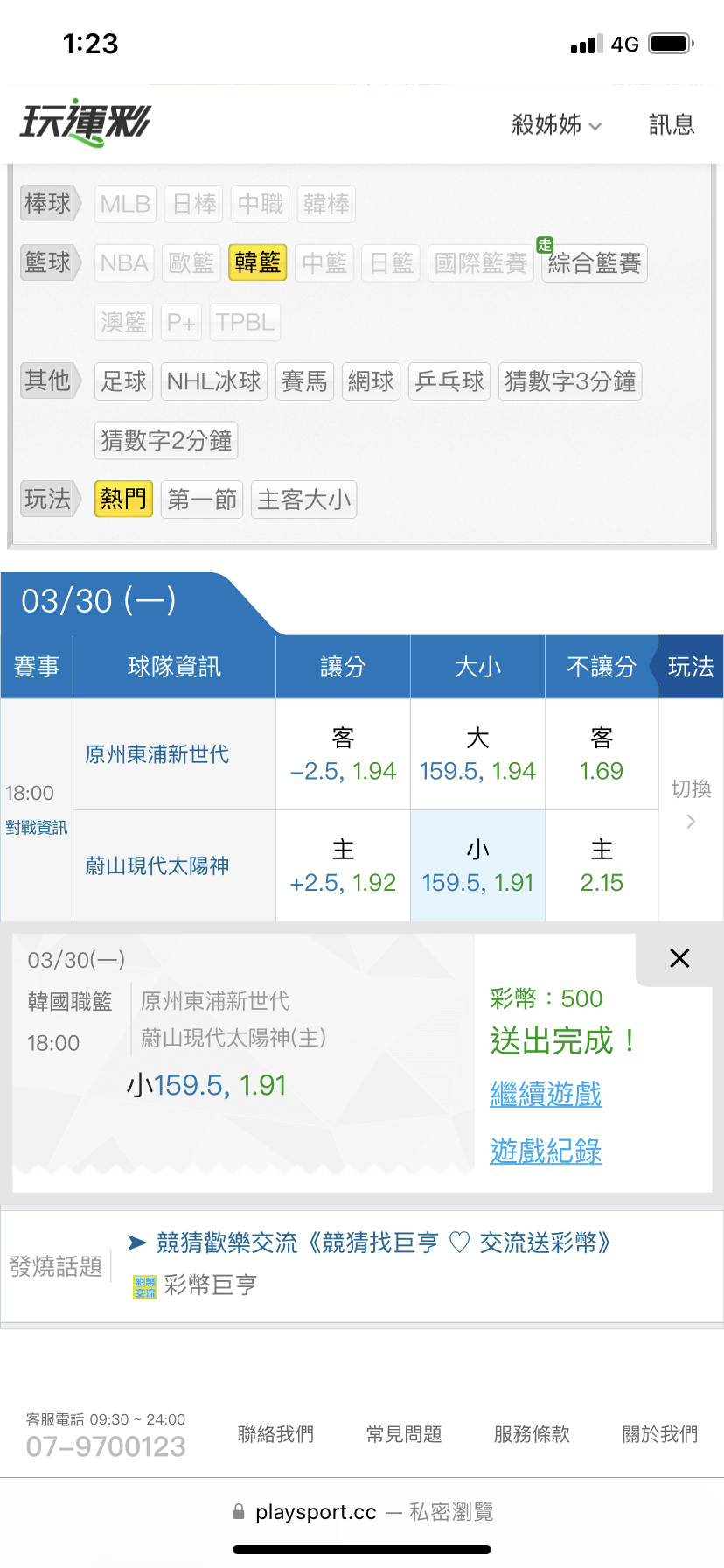Viewport: 724px width, 1568px height.
Task: Choose 日棒 league filter
Action: click(194, 204)
